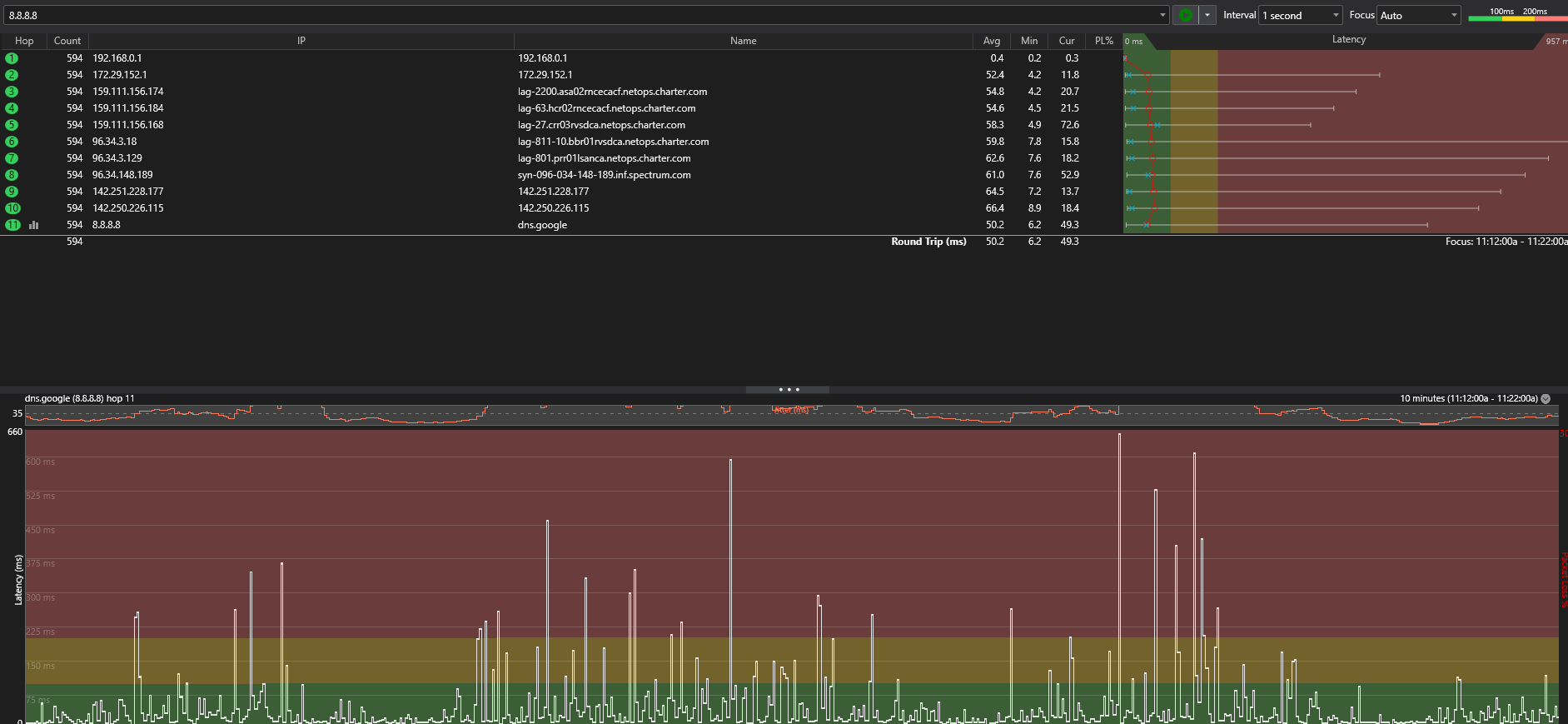The image size is (1568, 724).
Task: Open the target address history dropdown arrow
Action: [1162, 15]
